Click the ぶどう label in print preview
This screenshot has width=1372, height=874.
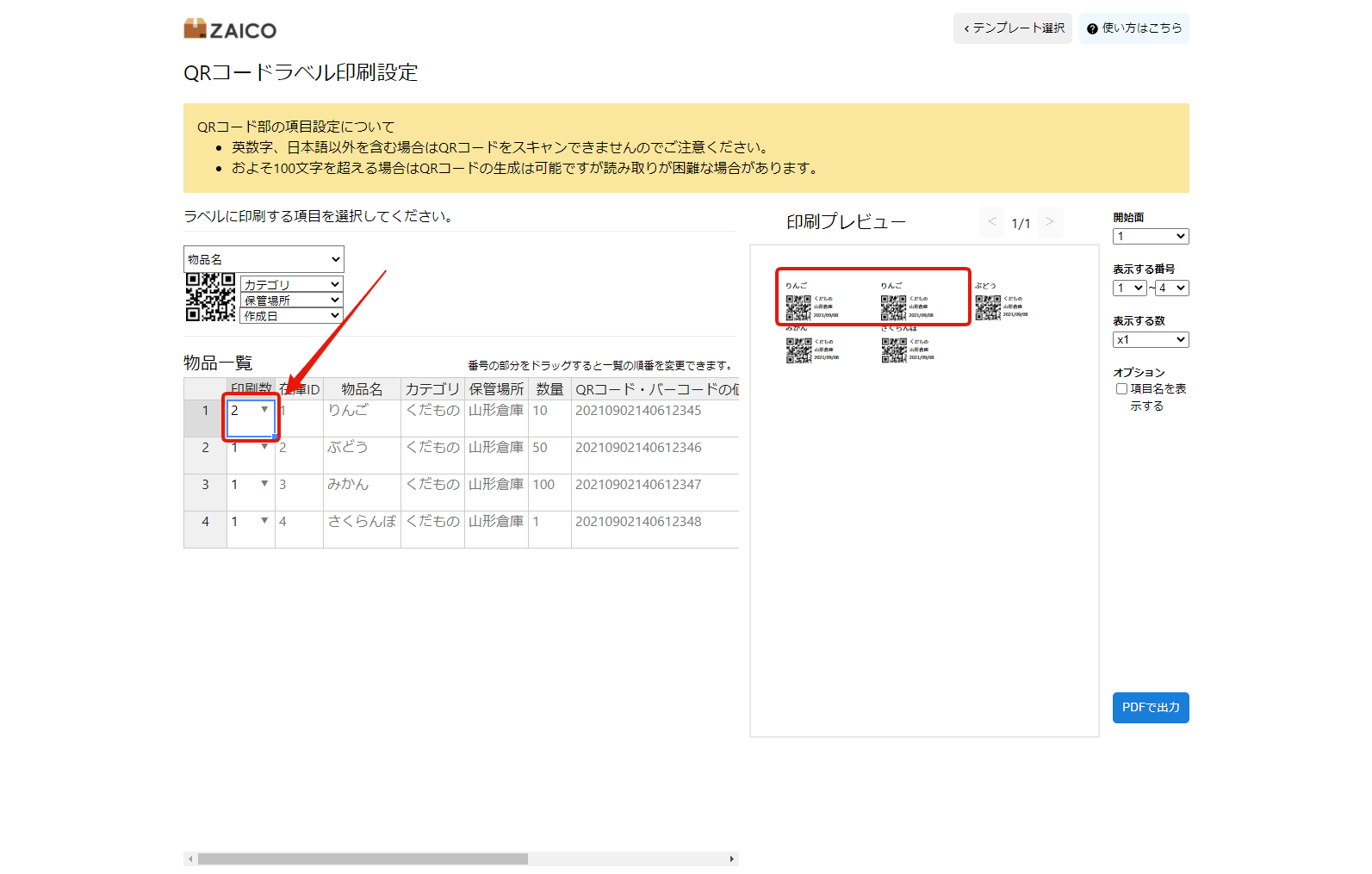coord(1003,301)
